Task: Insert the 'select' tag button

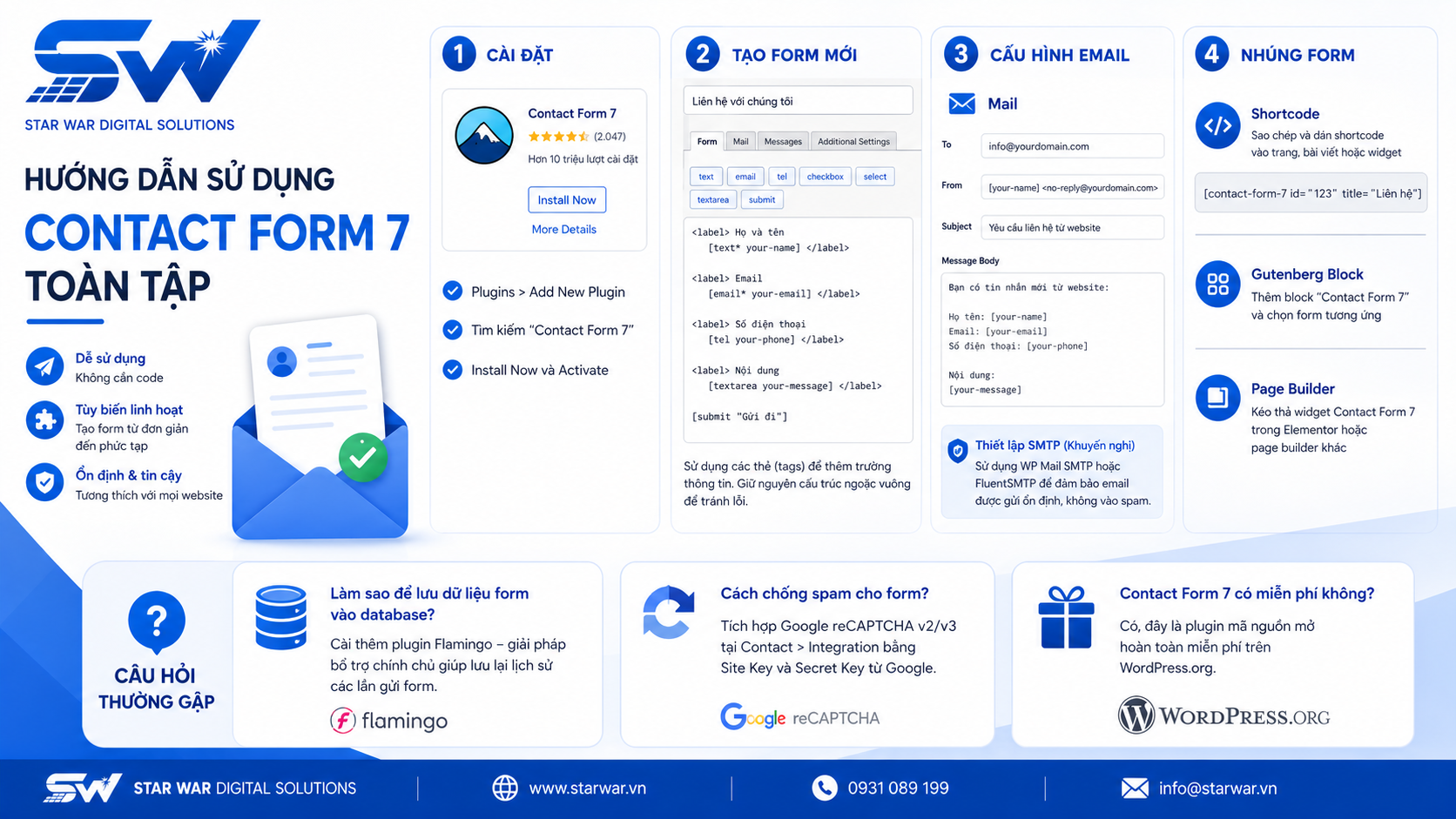Action: click(x=875, y=177)
